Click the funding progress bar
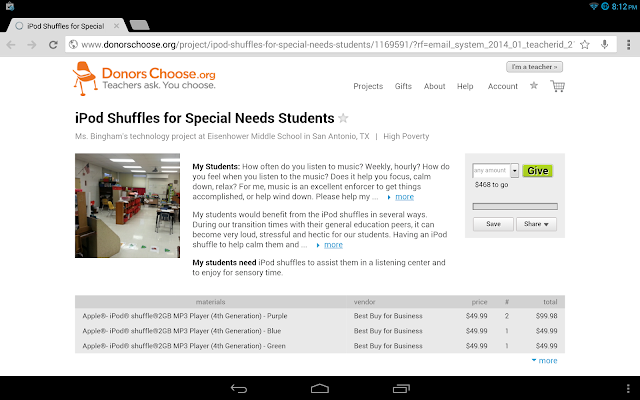This screenshot has width=640, height=400. tap(515, 207)
